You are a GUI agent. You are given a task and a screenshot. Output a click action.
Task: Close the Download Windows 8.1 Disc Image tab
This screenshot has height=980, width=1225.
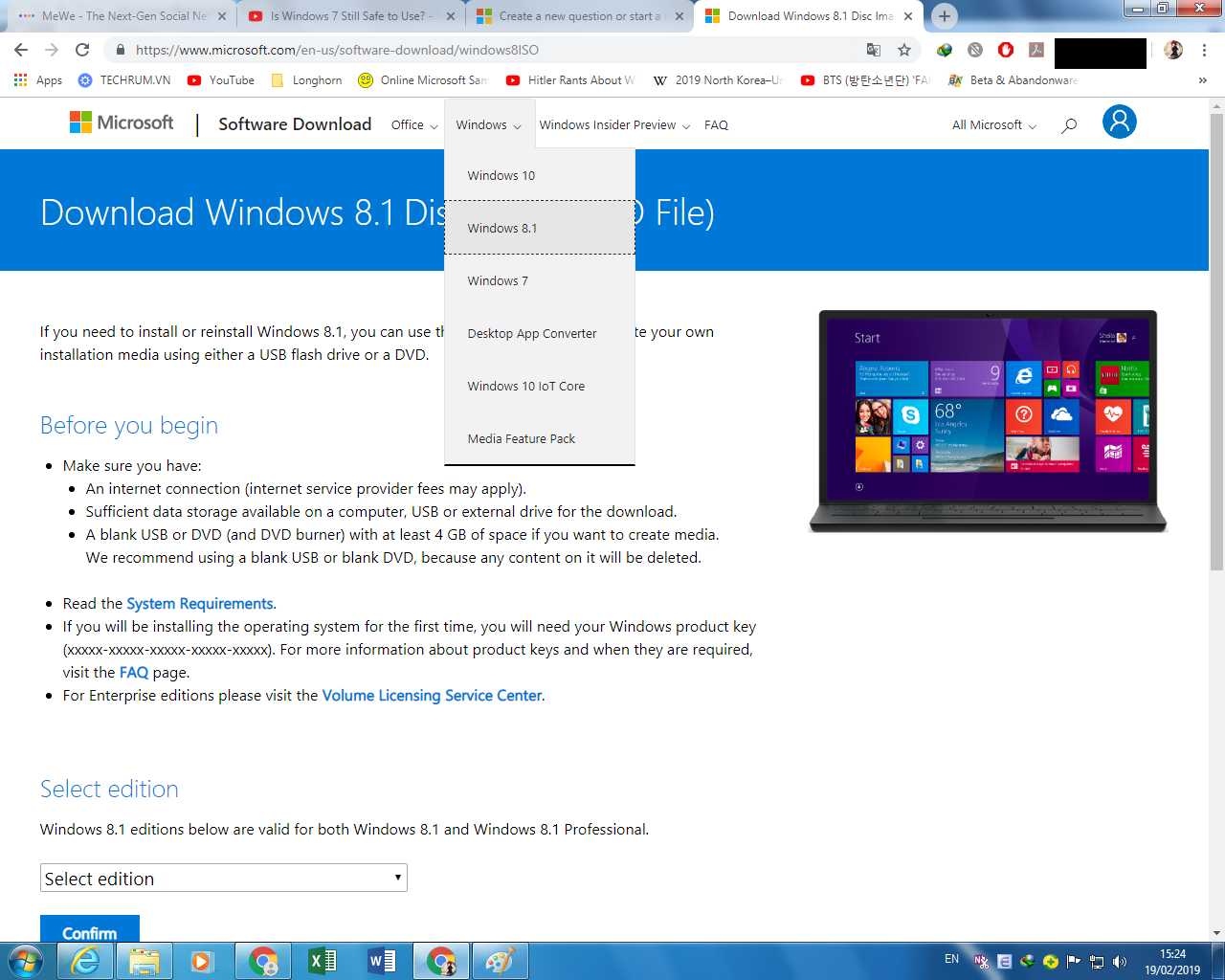pos(908,16)
